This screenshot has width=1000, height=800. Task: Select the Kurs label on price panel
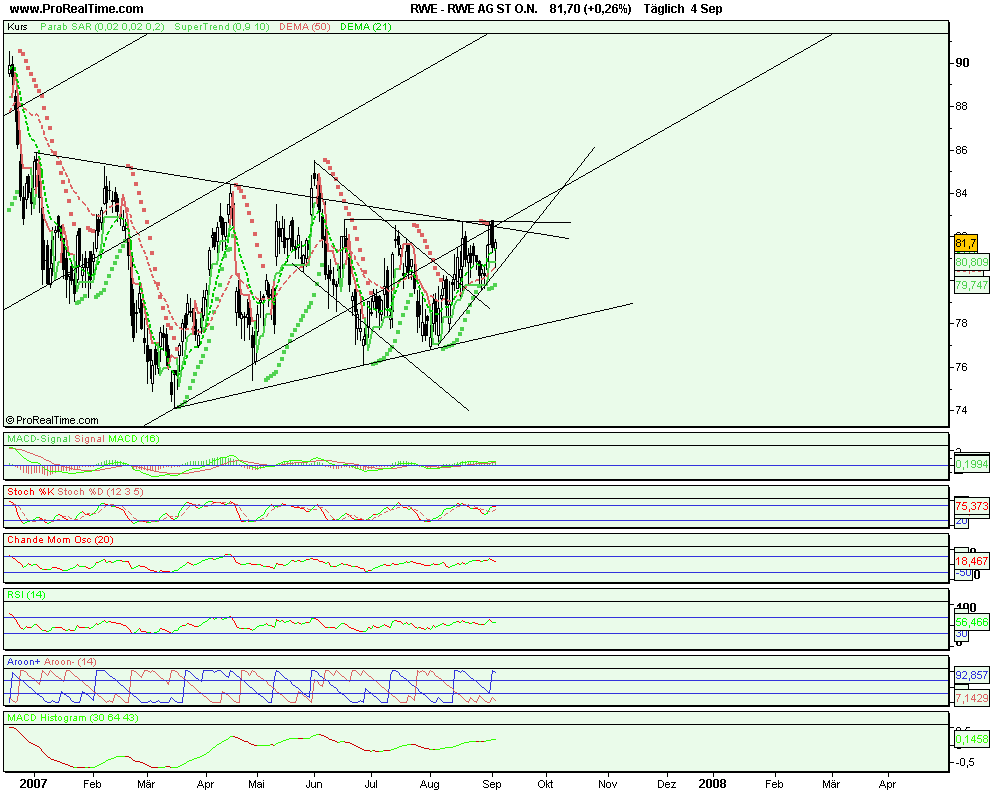[17, 27]
